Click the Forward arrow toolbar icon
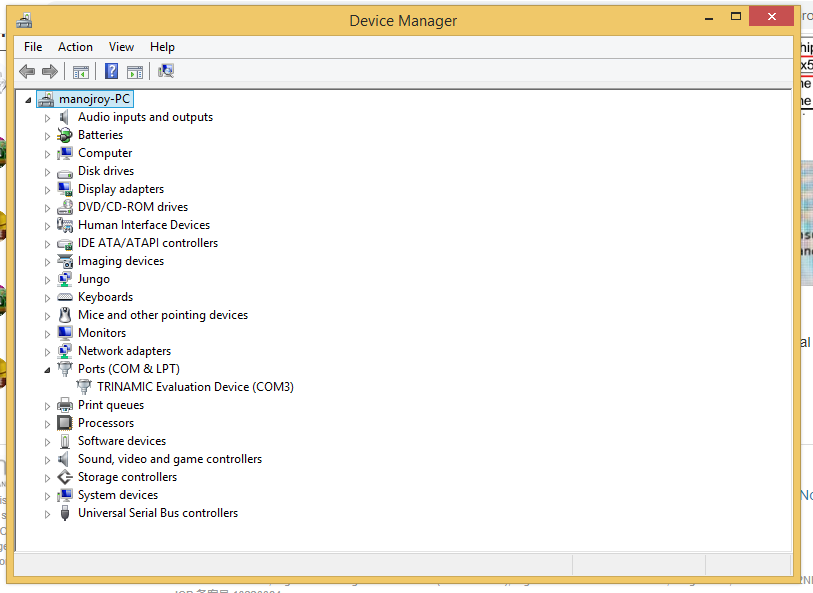This screenshot has width=813, height=593. [50, 71]
